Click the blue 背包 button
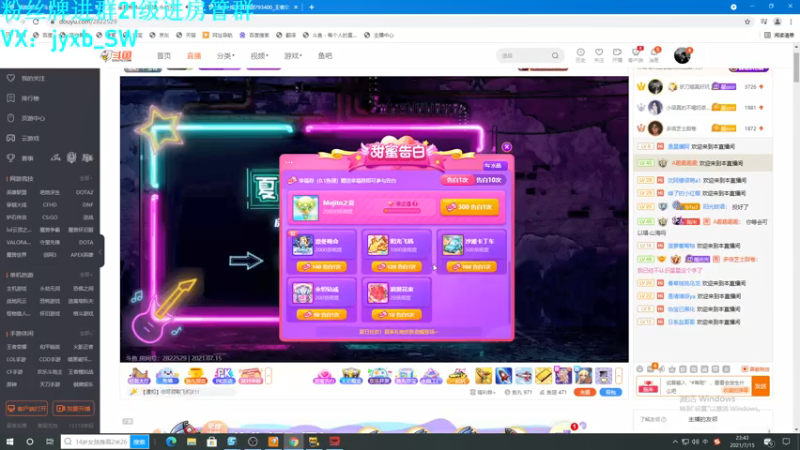The height and width of the screenshot is (450, 800). tap(611, 392)
